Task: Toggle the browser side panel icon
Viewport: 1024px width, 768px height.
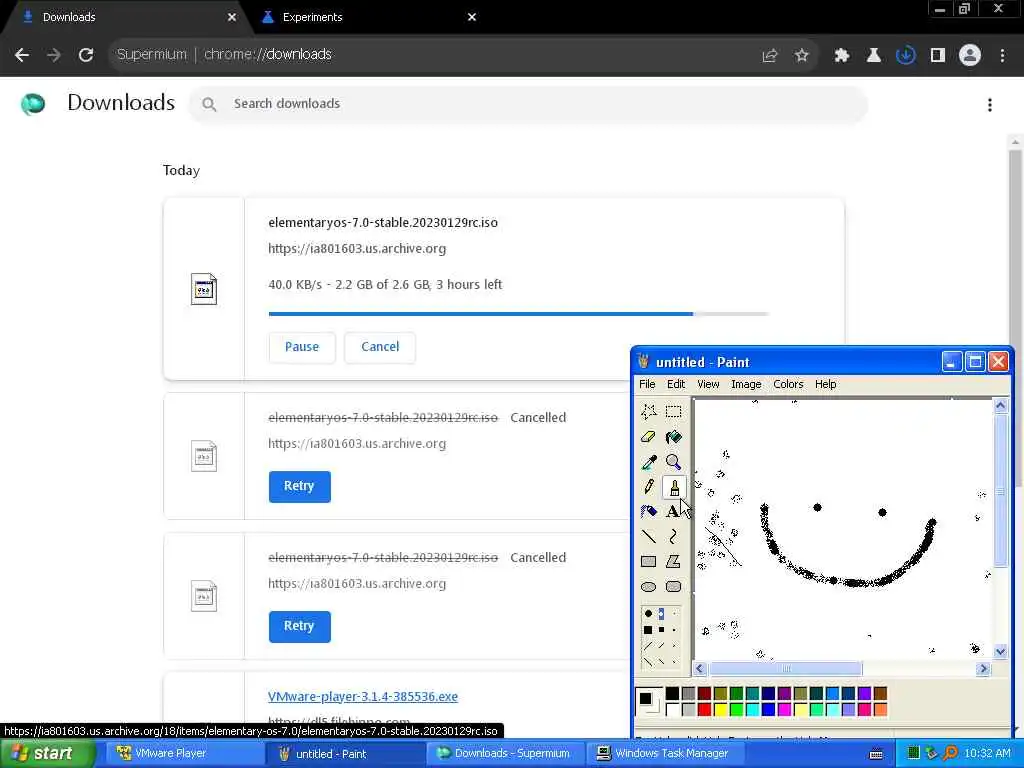Action: [x=938, y=56]
